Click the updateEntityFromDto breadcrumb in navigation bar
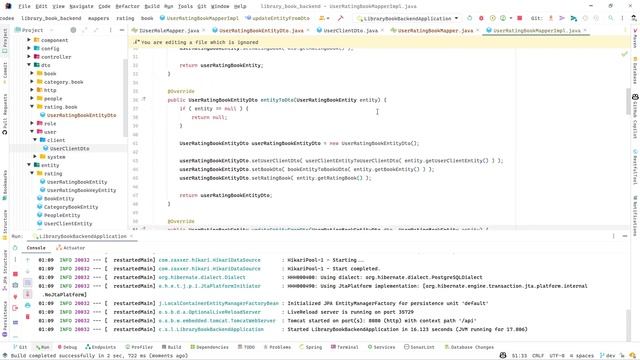The height and width of the screenshot is (360, 640). (x=278, y=18)
